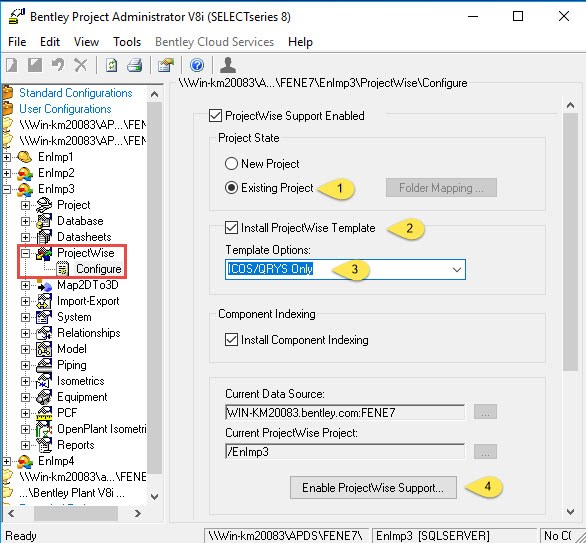Open the View menu

[x=86, y=42]
